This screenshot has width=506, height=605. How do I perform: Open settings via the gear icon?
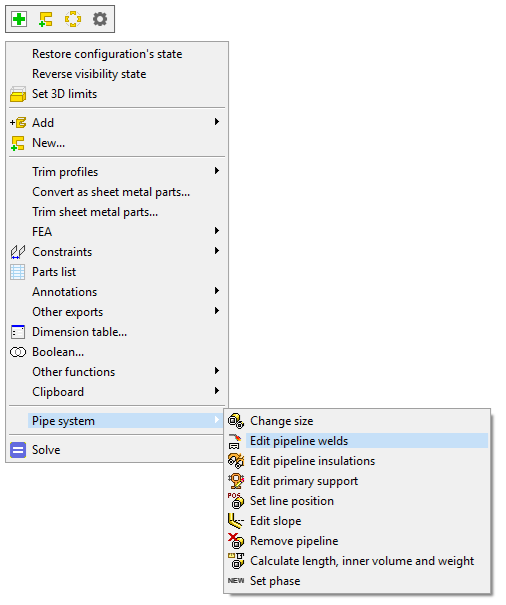tap(100, 19)
